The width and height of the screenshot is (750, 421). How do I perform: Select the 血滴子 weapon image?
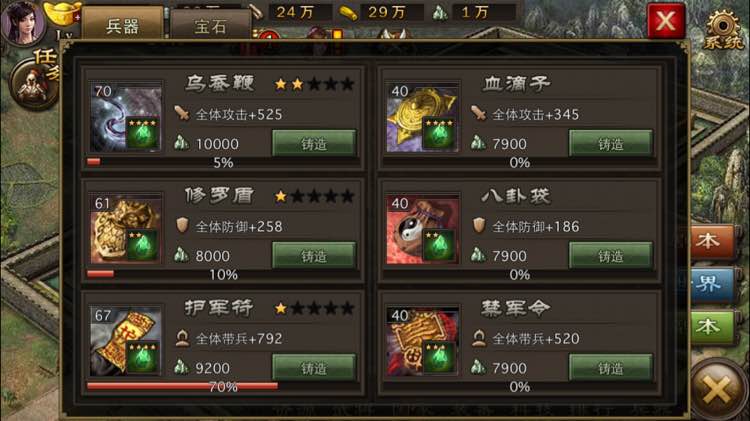click(x=423, y=118)
